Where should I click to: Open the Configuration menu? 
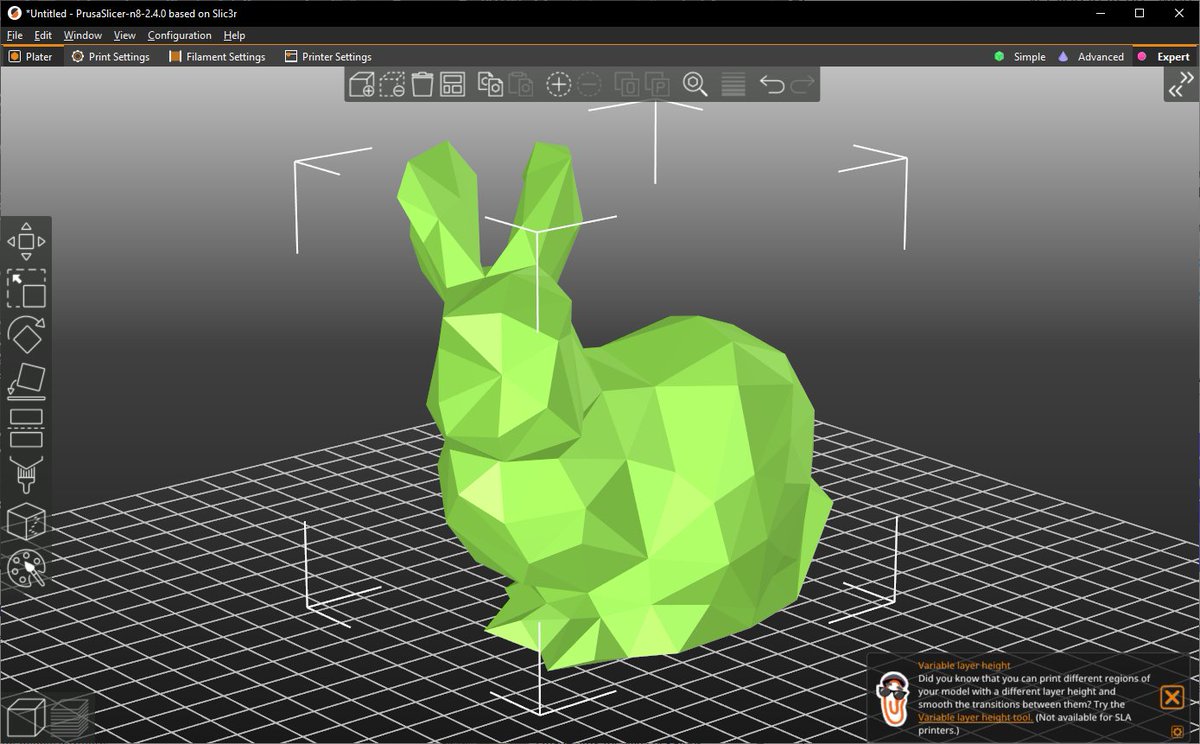click(x=179, y=35)
